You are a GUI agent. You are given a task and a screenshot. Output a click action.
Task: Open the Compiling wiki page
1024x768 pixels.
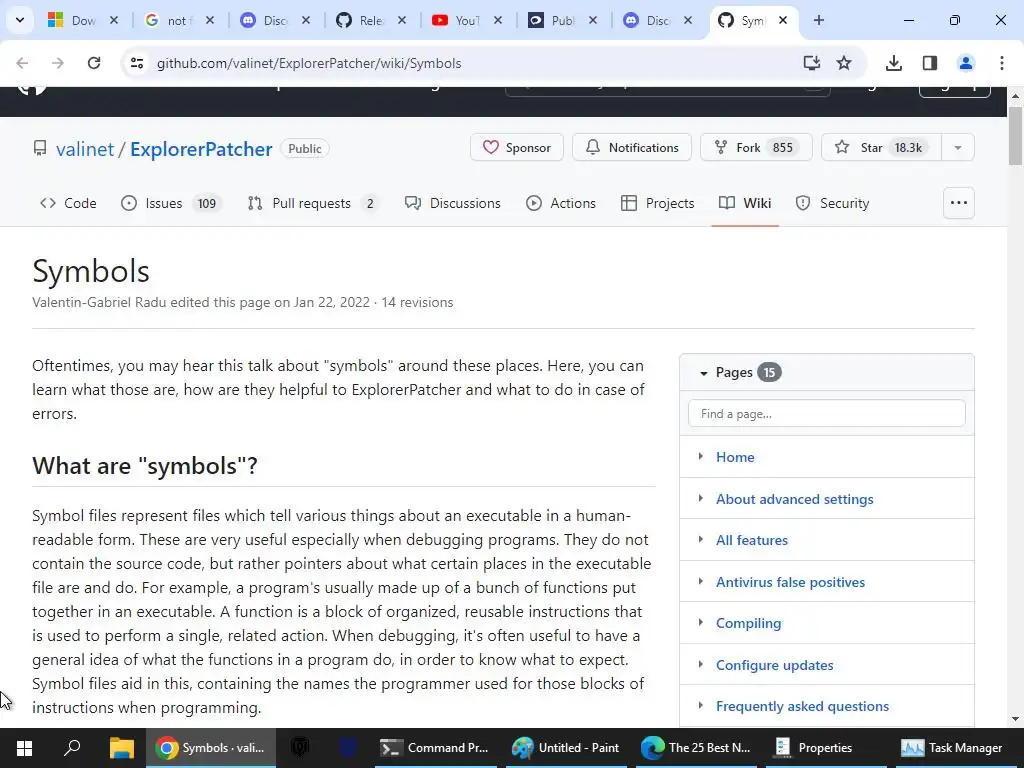(x=748, y=623)
